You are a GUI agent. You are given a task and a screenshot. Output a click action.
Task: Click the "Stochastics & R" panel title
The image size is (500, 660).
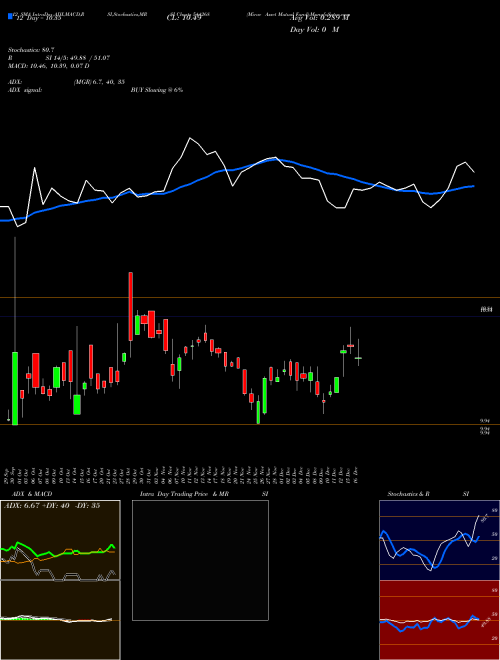(x=409, y=494)
